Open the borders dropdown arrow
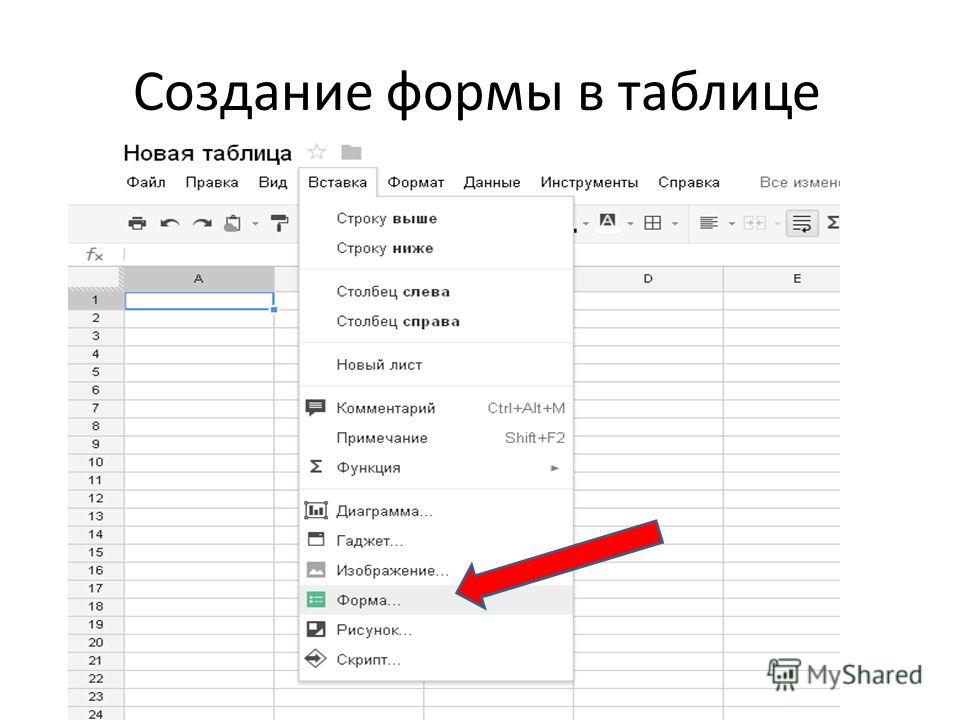 675,224
